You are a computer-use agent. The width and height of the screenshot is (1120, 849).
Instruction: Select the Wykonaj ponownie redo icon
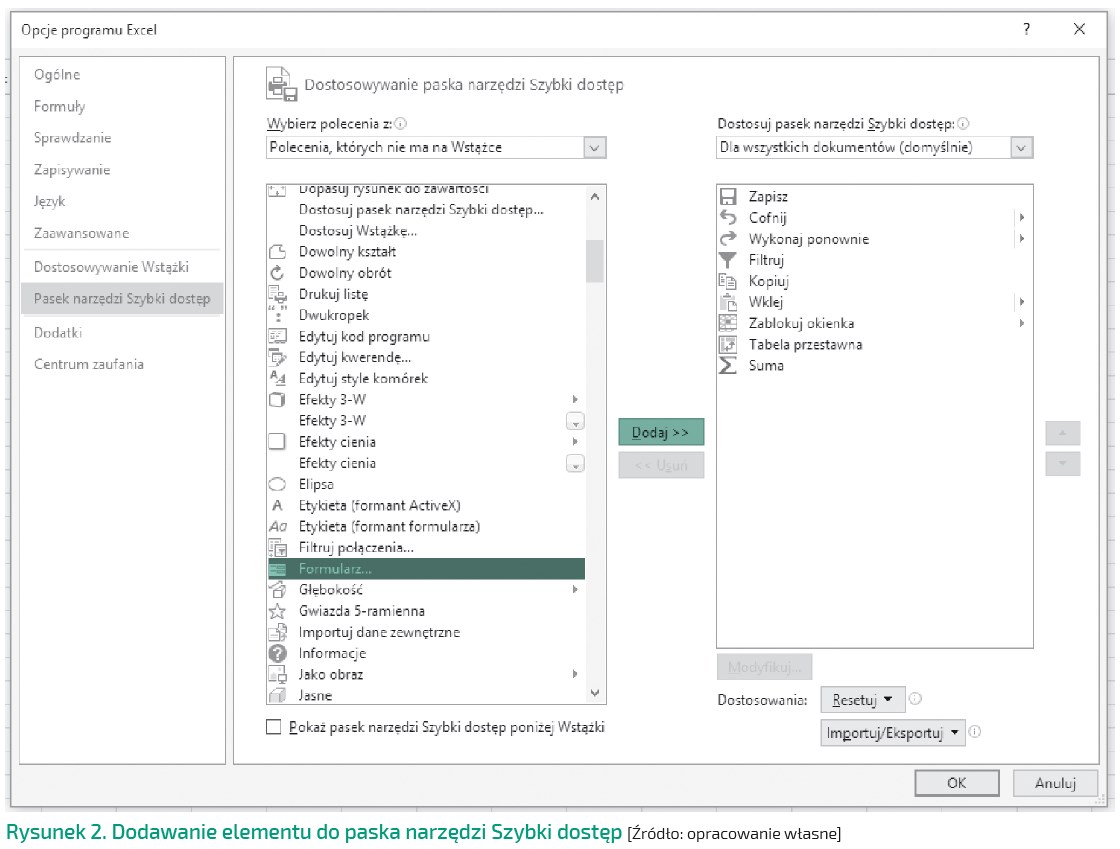tap(728, 238)
